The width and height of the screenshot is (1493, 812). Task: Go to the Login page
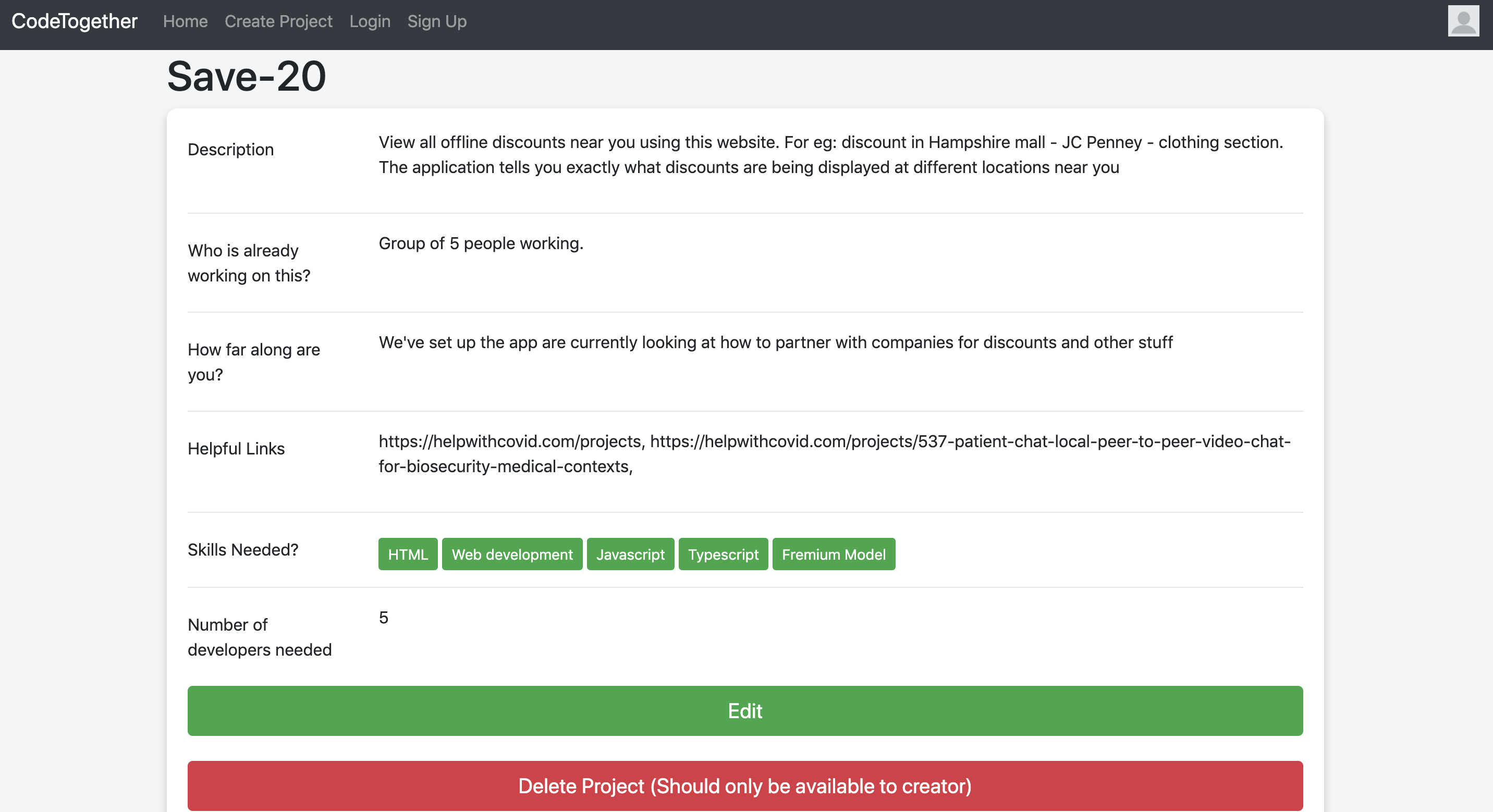(370, 21)
